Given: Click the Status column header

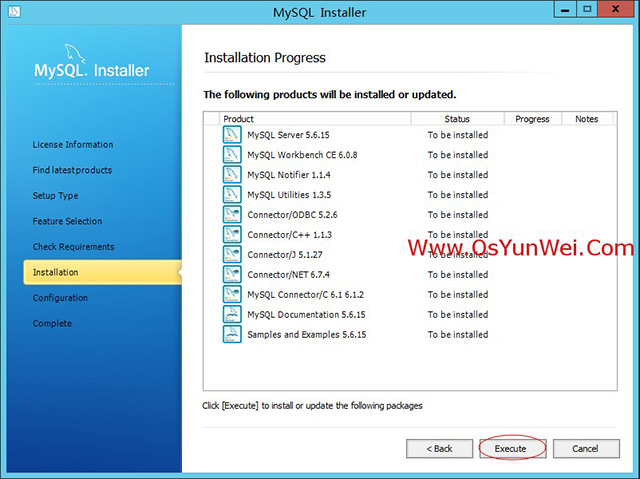Looking at the screenshot, I should click(x=458, y=119).
